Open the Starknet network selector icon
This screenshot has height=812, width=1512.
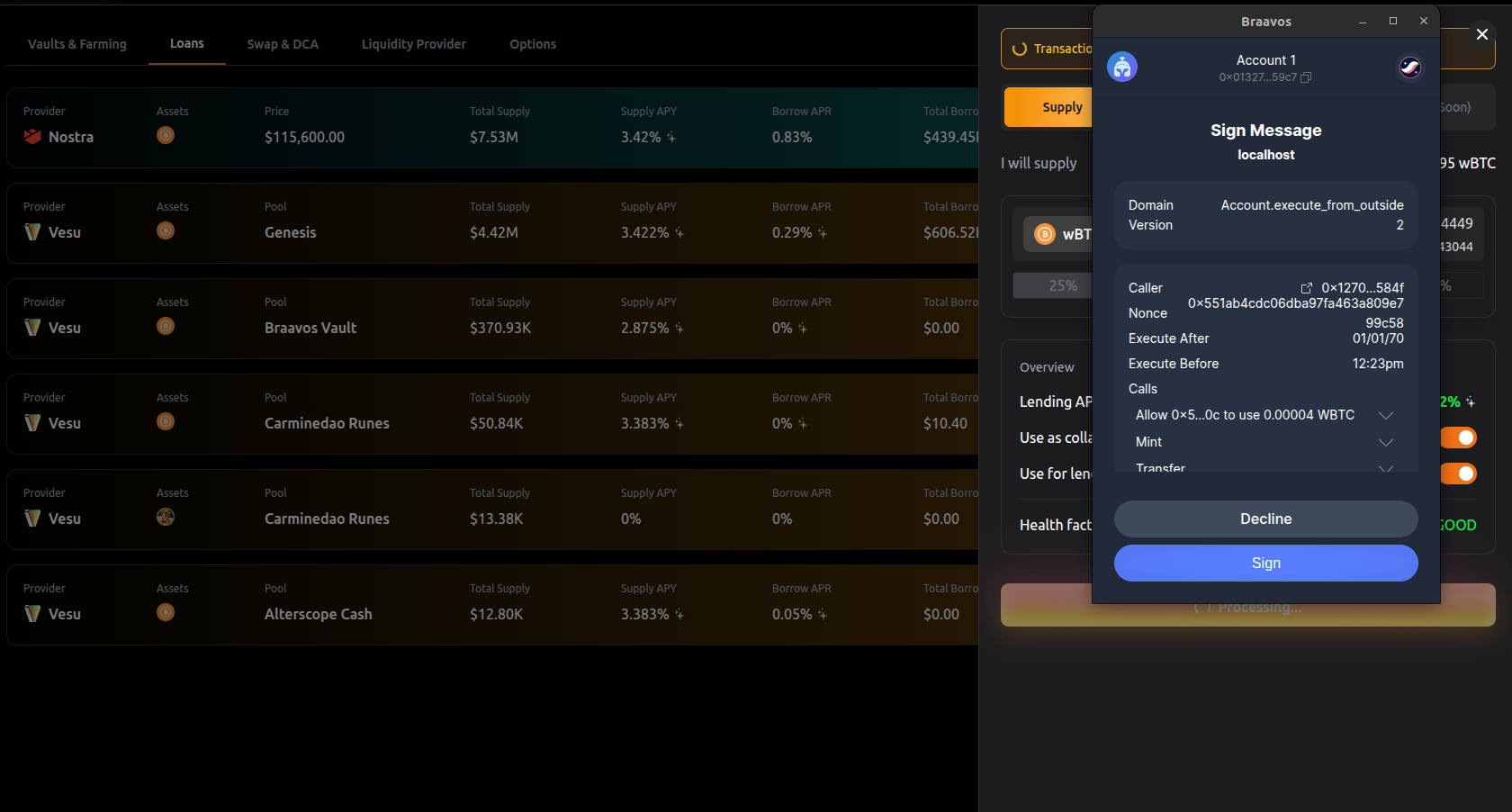(x=1409, y=67)
